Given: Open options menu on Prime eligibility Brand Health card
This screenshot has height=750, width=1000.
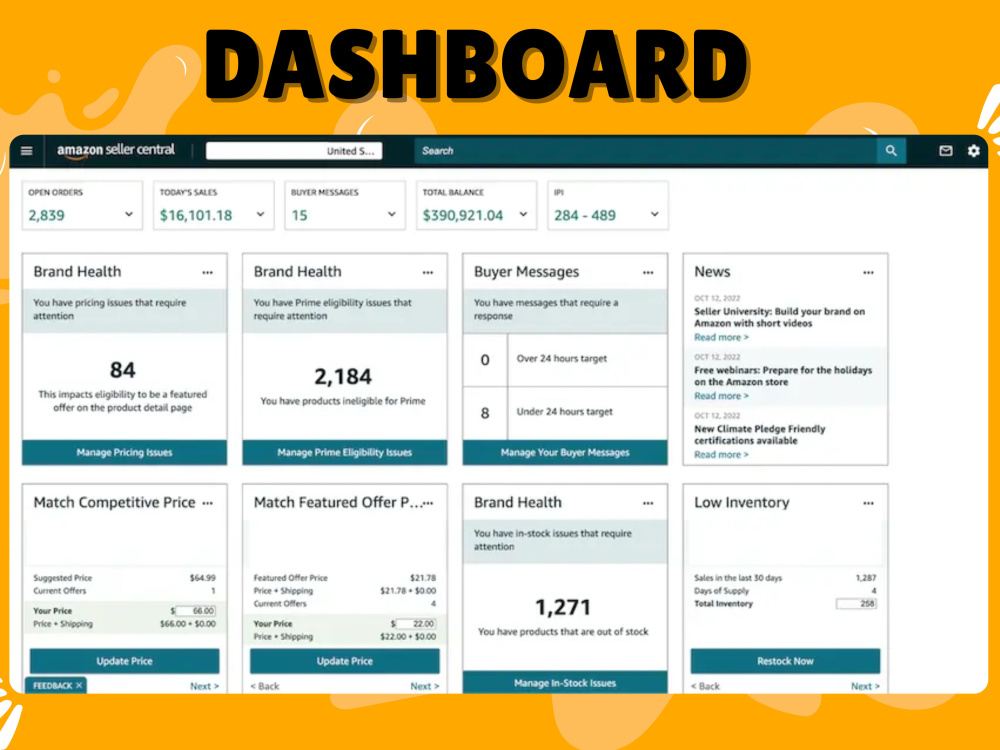Looking at the screenshot, I should tap(427, 272).
